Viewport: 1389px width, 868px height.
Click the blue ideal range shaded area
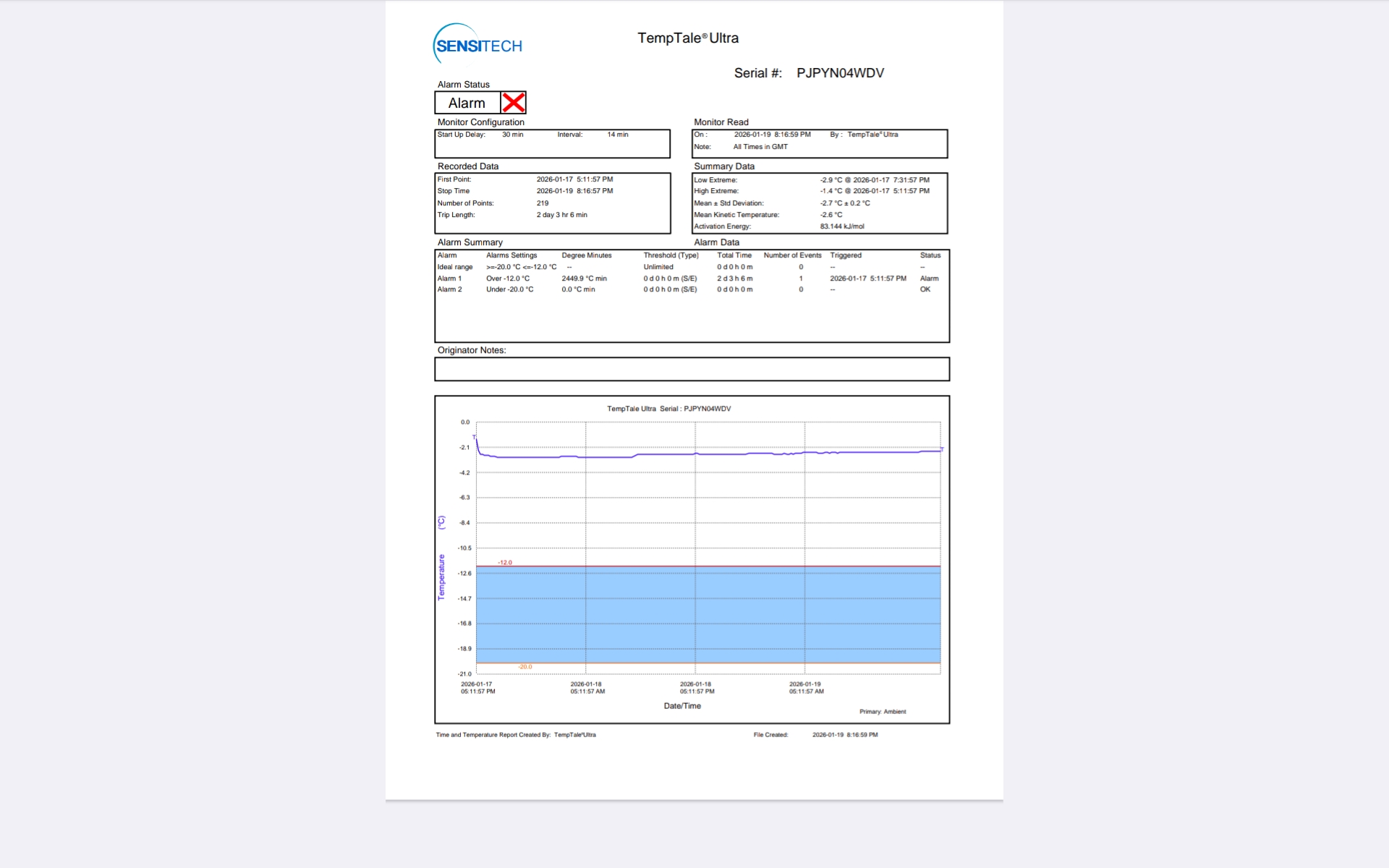click(x=709, y=615)
